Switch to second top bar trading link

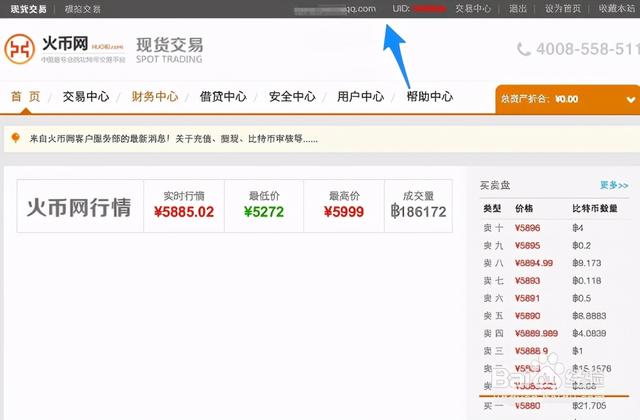pyautogui.click(x=83, y=9)
